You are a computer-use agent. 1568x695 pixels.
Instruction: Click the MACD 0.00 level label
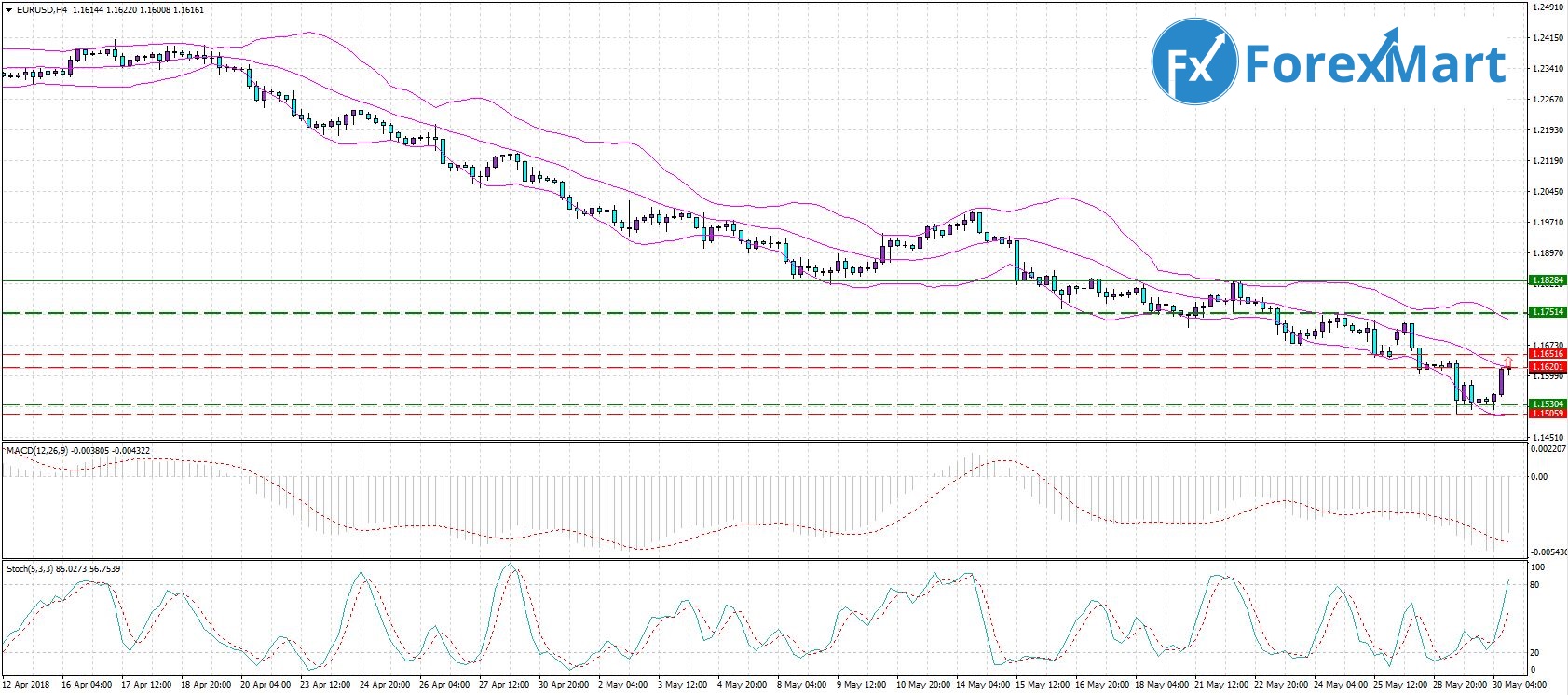[1539, 477]
